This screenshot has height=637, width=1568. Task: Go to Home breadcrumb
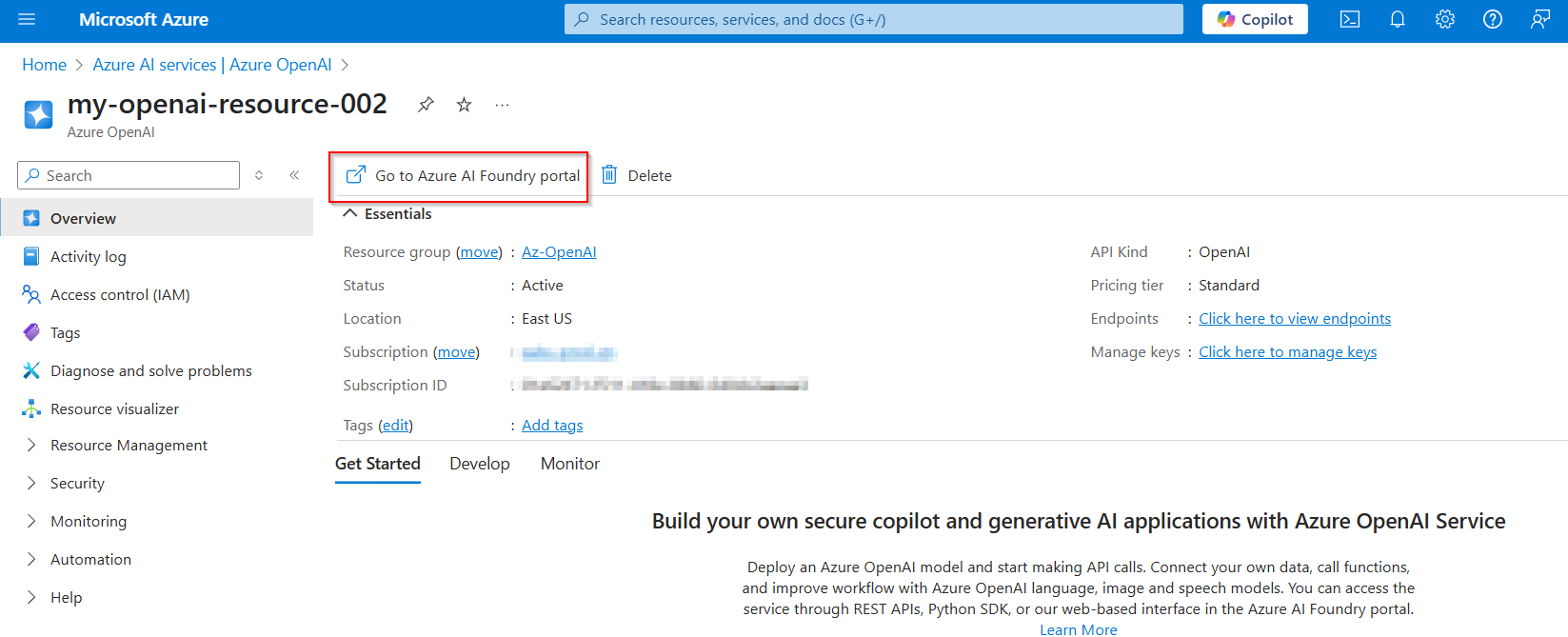(x=44, y=65)
